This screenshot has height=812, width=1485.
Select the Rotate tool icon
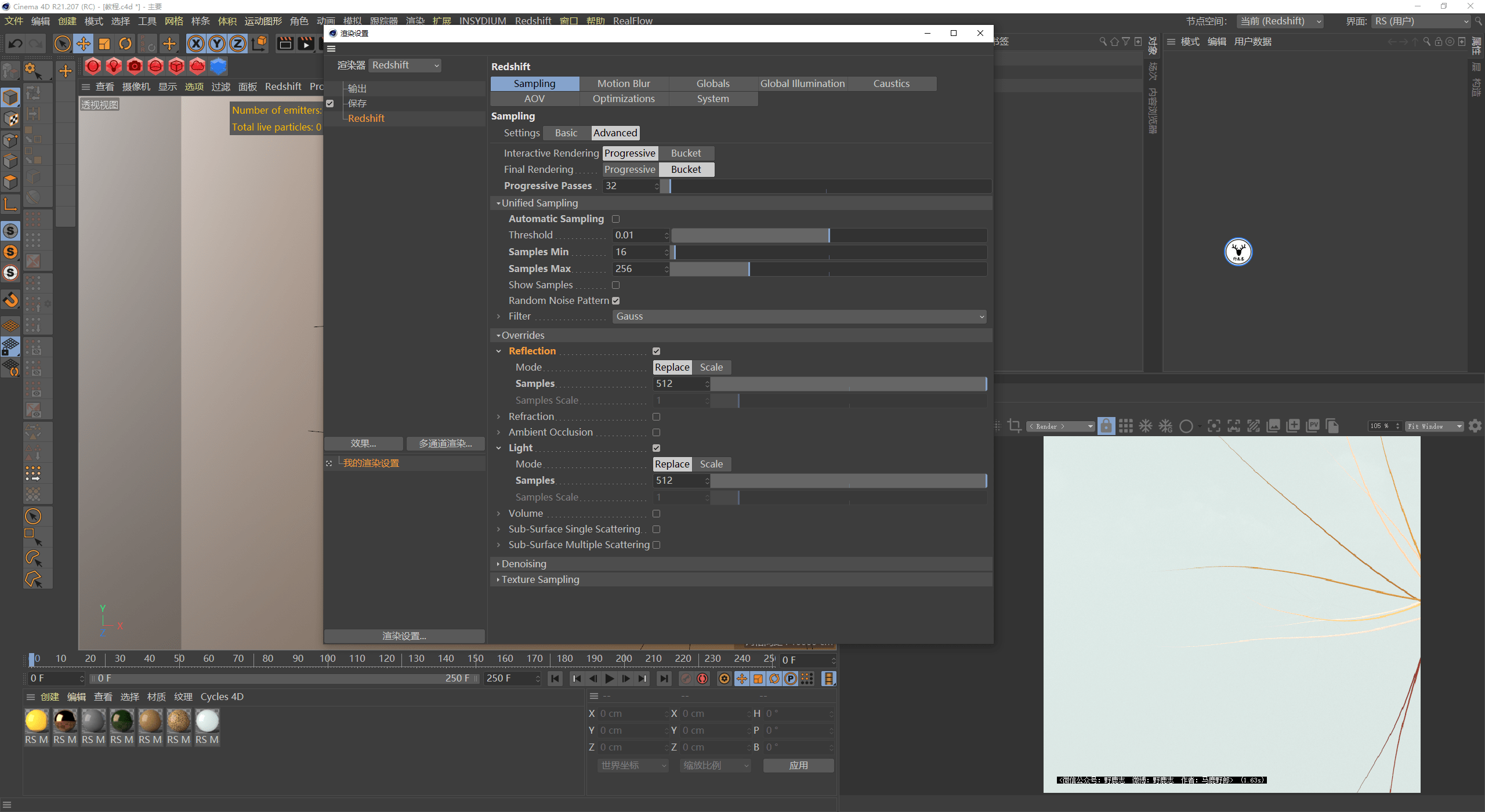[x=125, y=43]
